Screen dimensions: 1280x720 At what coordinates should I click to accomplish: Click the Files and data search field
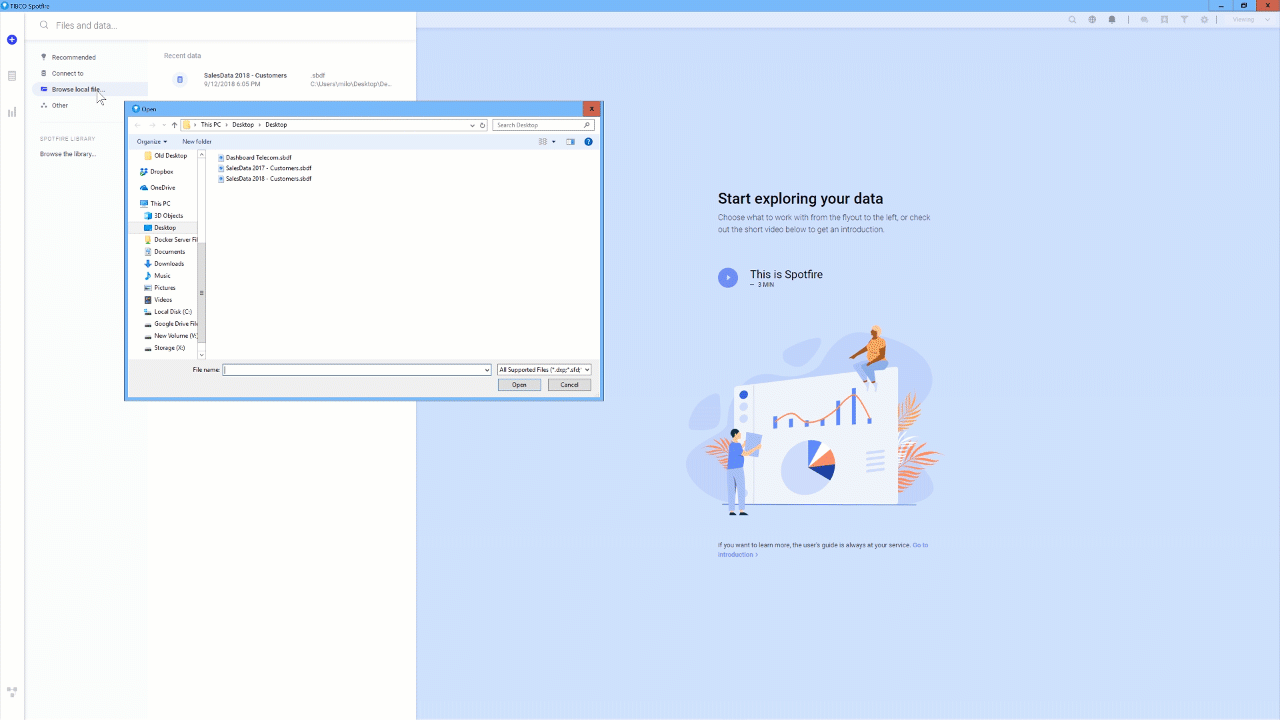[220, 25]
